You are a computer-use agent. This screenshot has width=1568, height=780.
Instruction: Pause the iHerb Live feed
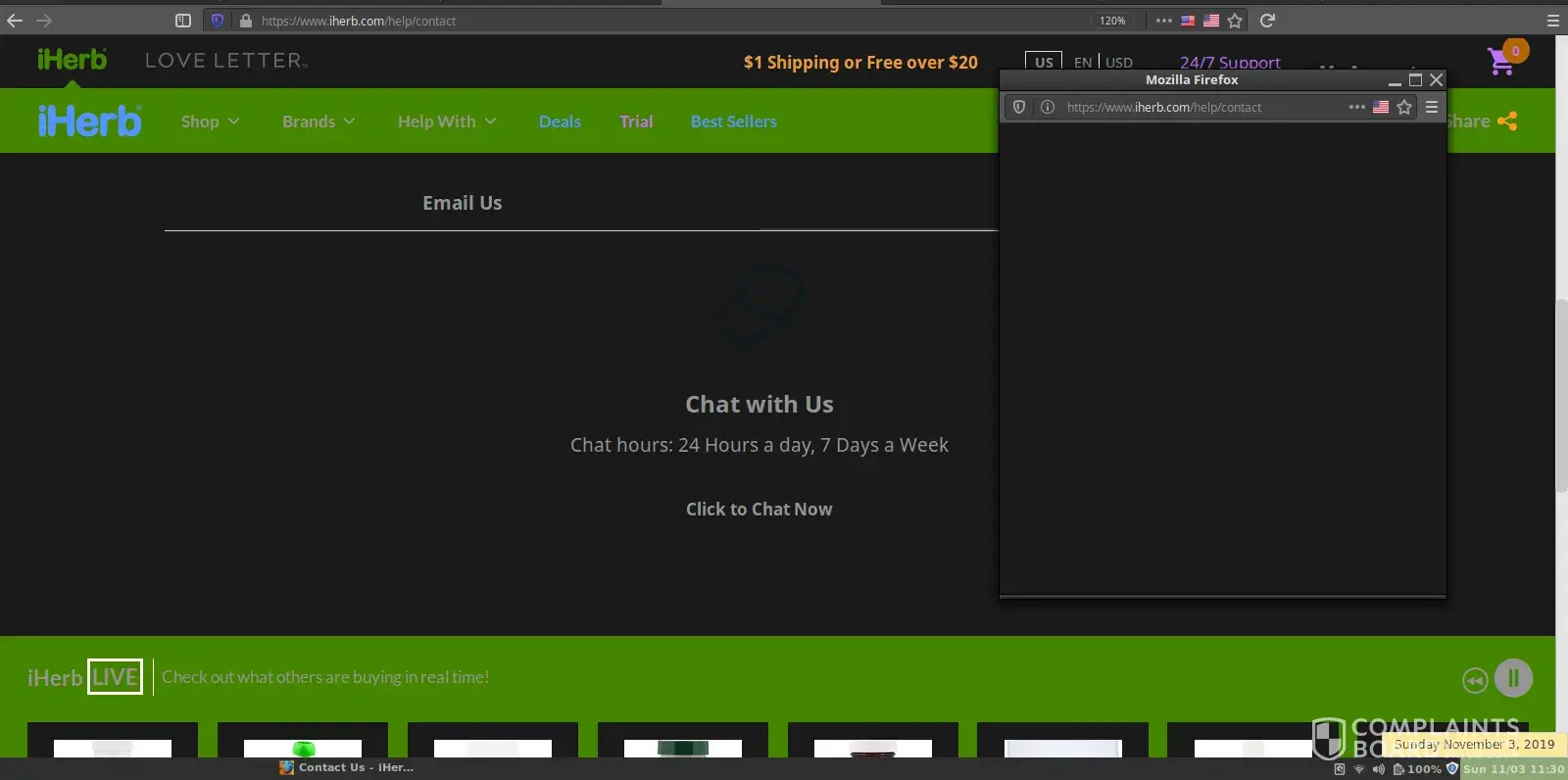pos(1513,678)
